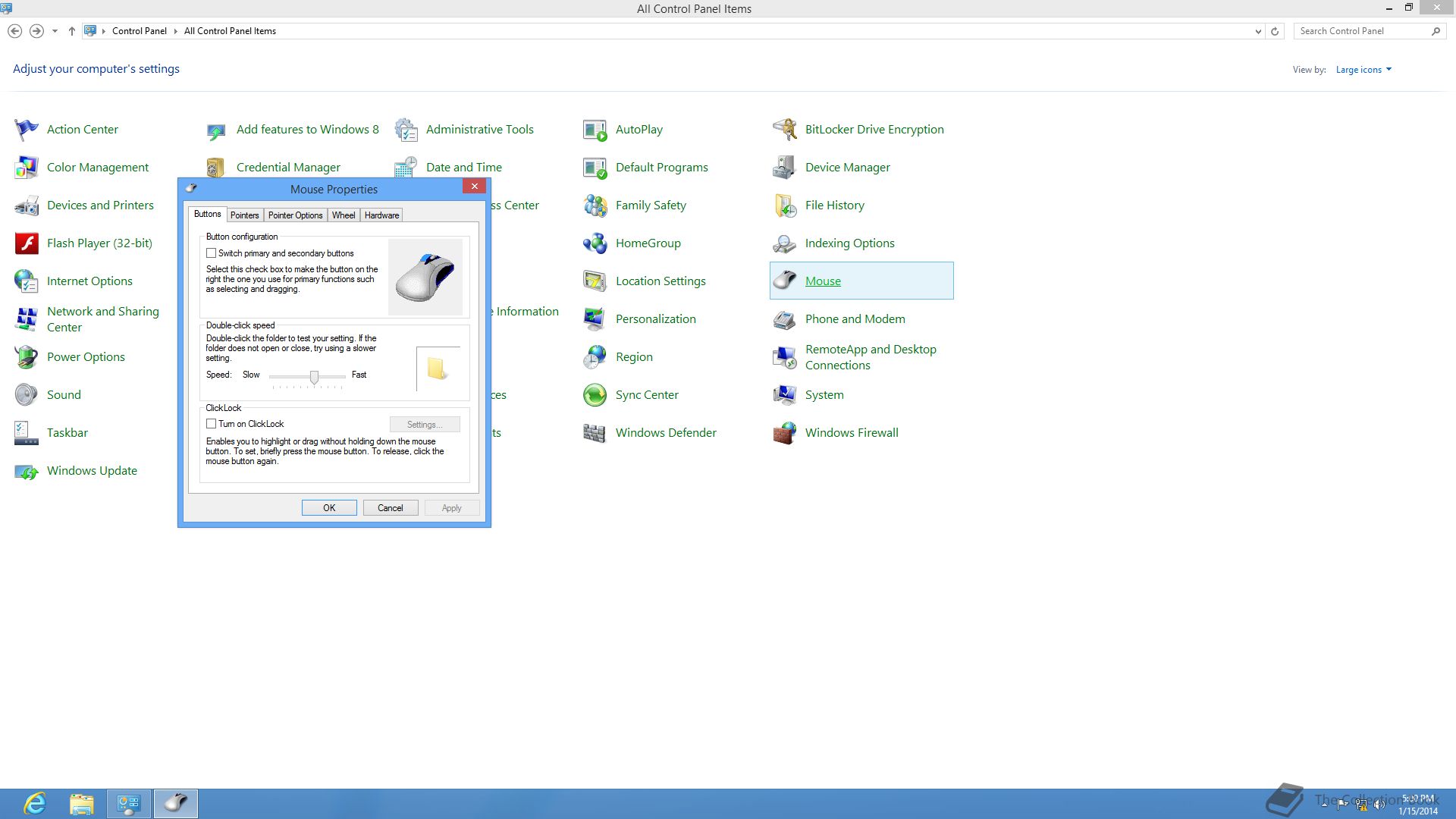
Task: Open the Indexing Options icon
Action: [x=785, y=243]
